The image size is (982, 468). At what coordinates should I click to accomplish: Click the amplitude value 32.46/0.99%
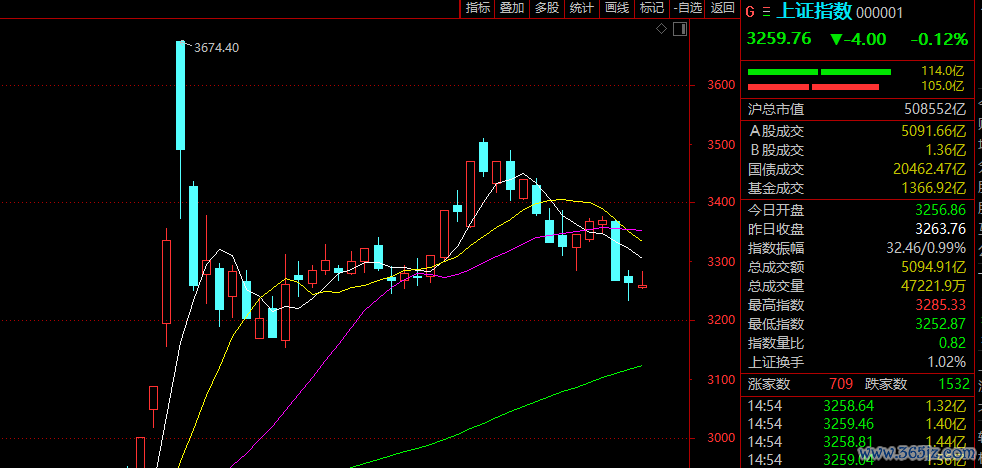926,247
